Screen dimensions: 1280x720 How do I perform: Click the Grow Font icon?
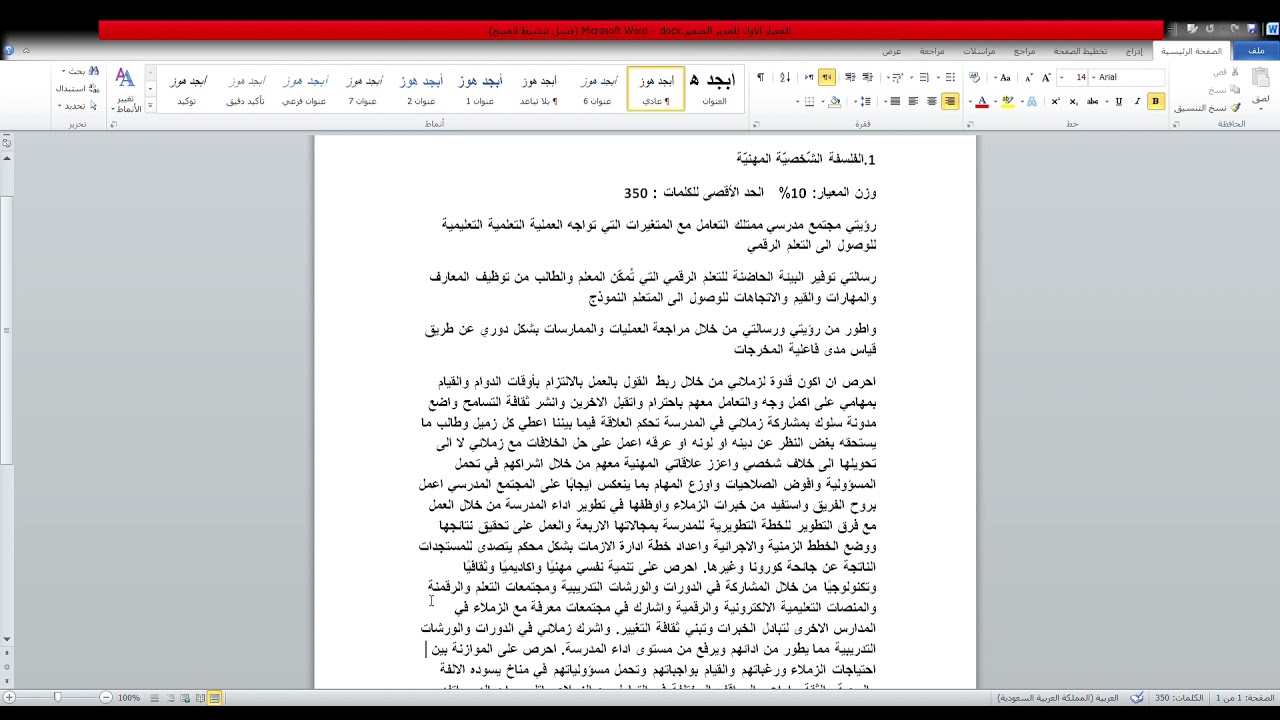[1046, 77]
